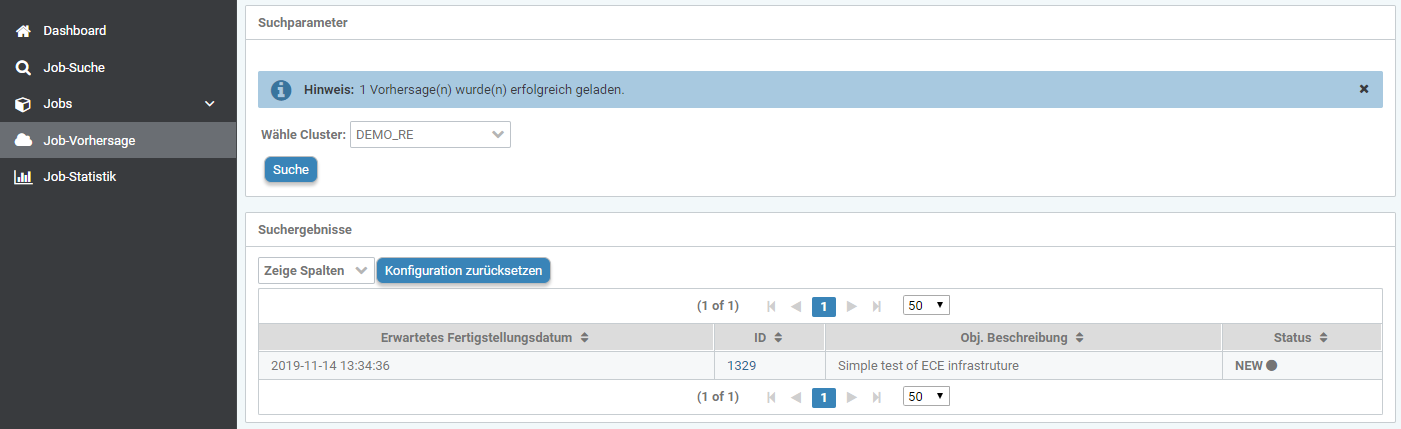
Task: Click the Job-Vorhersage cloud icon
Action: (23, 141)
